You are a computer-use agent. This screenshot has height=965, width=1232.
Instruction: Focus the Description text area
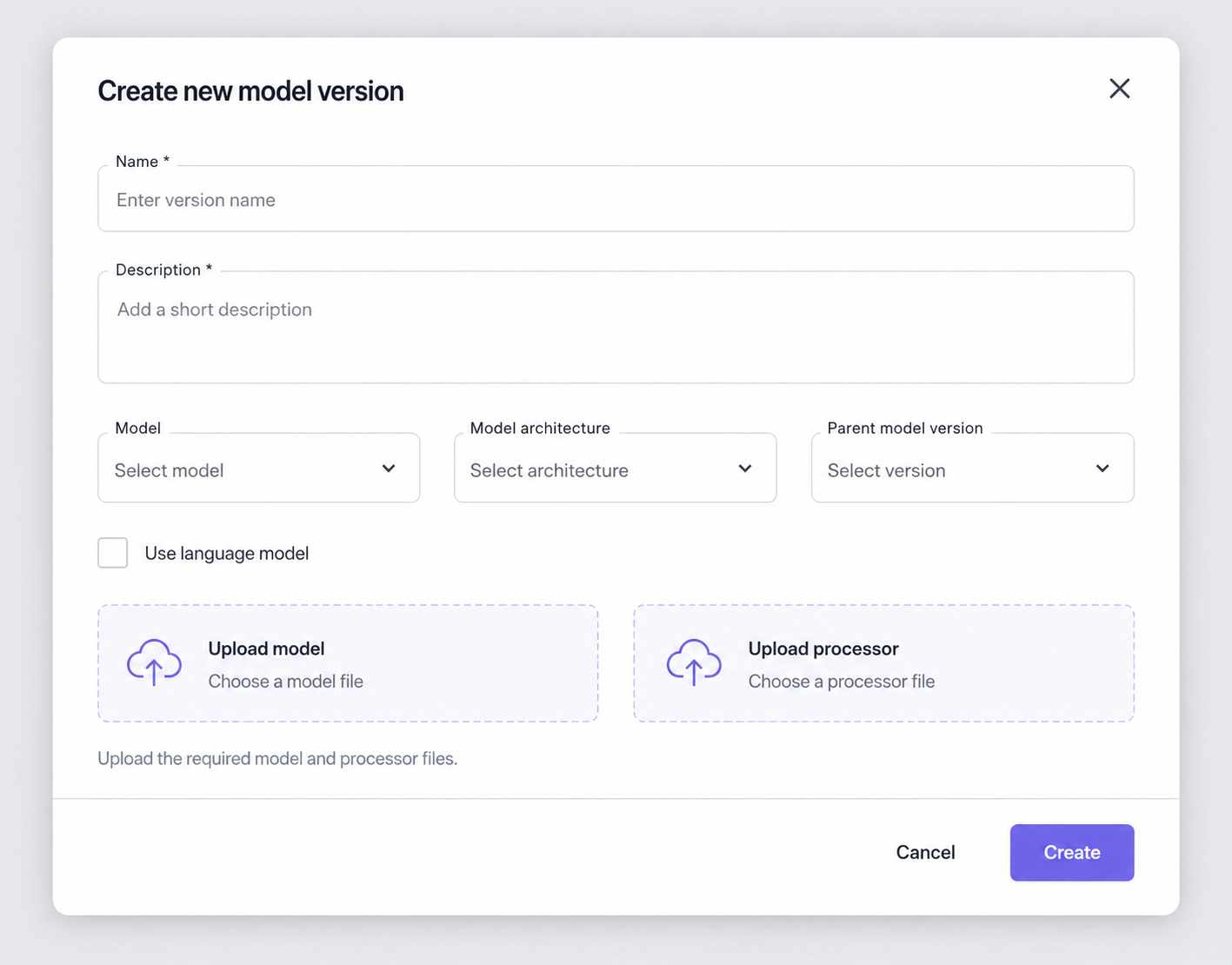(x=616, y=327)
